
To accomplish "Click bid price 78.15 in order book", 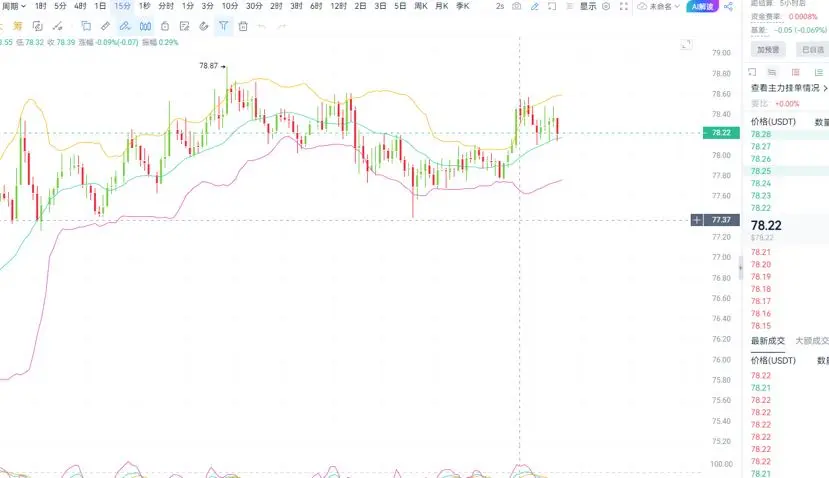I will coord(761,326).
